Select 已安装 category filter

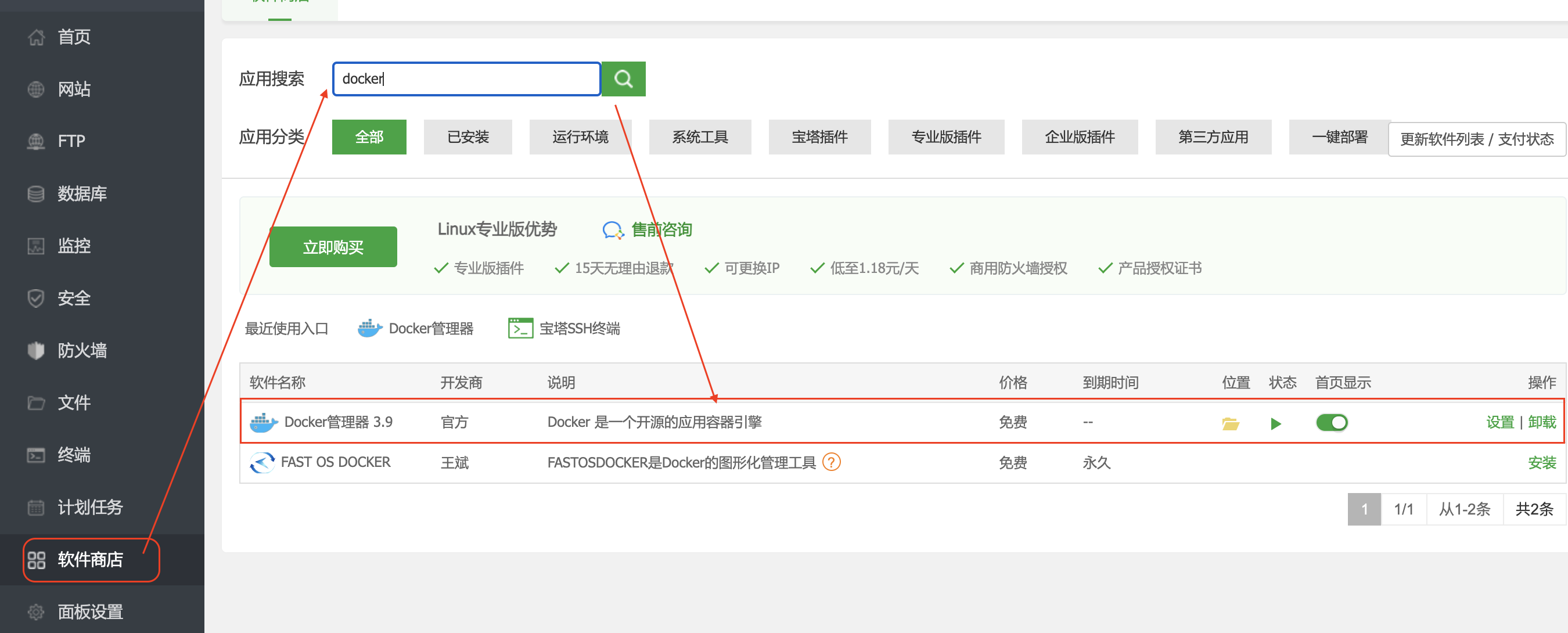point(467,137)
